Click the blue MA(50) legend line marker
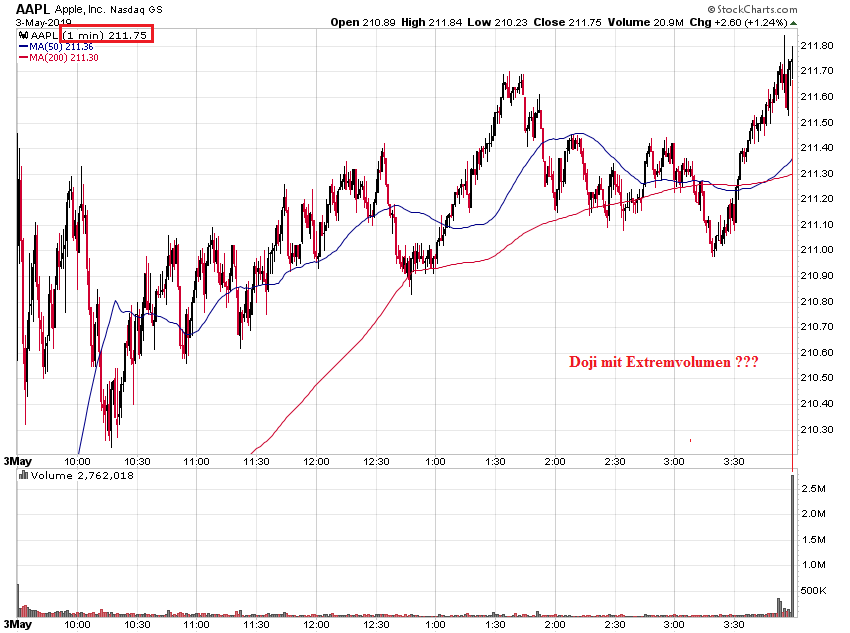Viewport: 850px width, 633px height. [23, 47]
